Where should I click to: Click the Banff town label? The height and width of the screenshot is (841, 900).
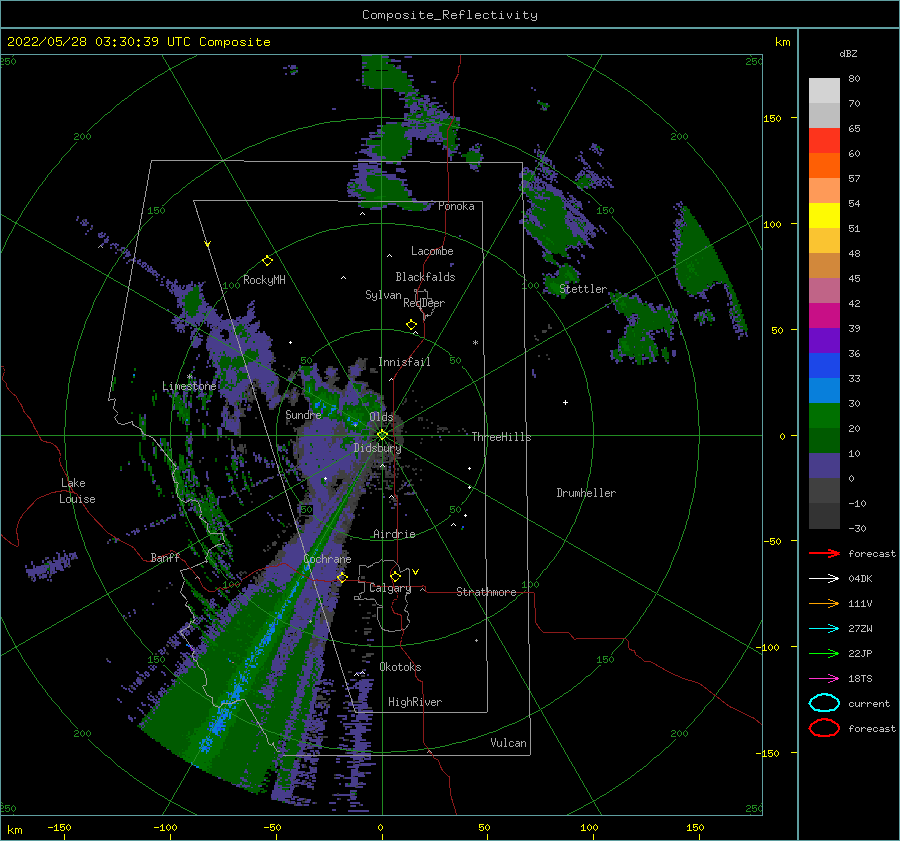tap(165, 557)
